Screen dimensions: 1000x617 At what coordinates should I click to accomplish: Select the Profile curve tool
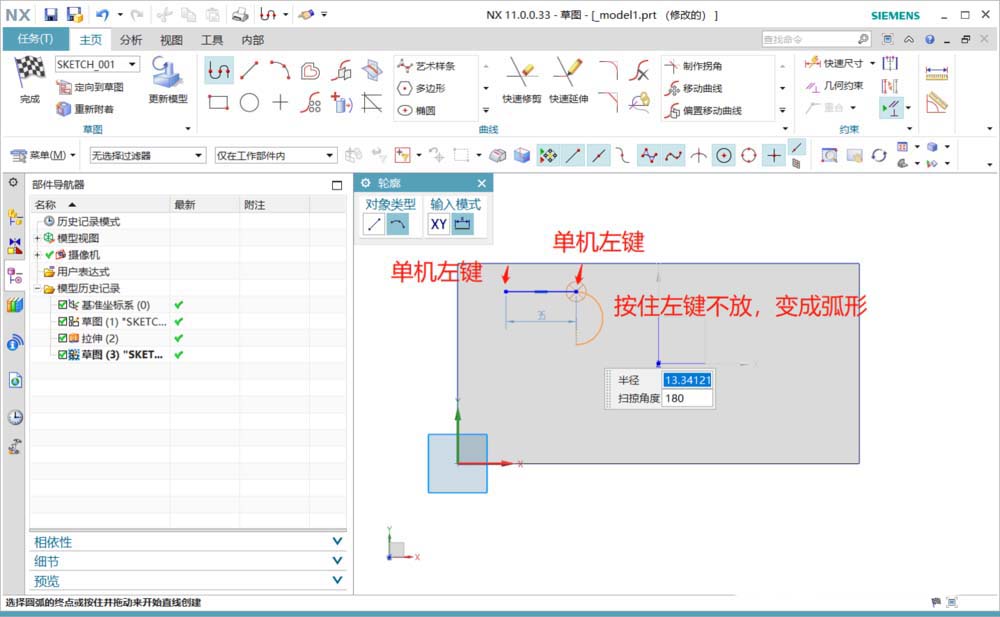tap(219, 70)
